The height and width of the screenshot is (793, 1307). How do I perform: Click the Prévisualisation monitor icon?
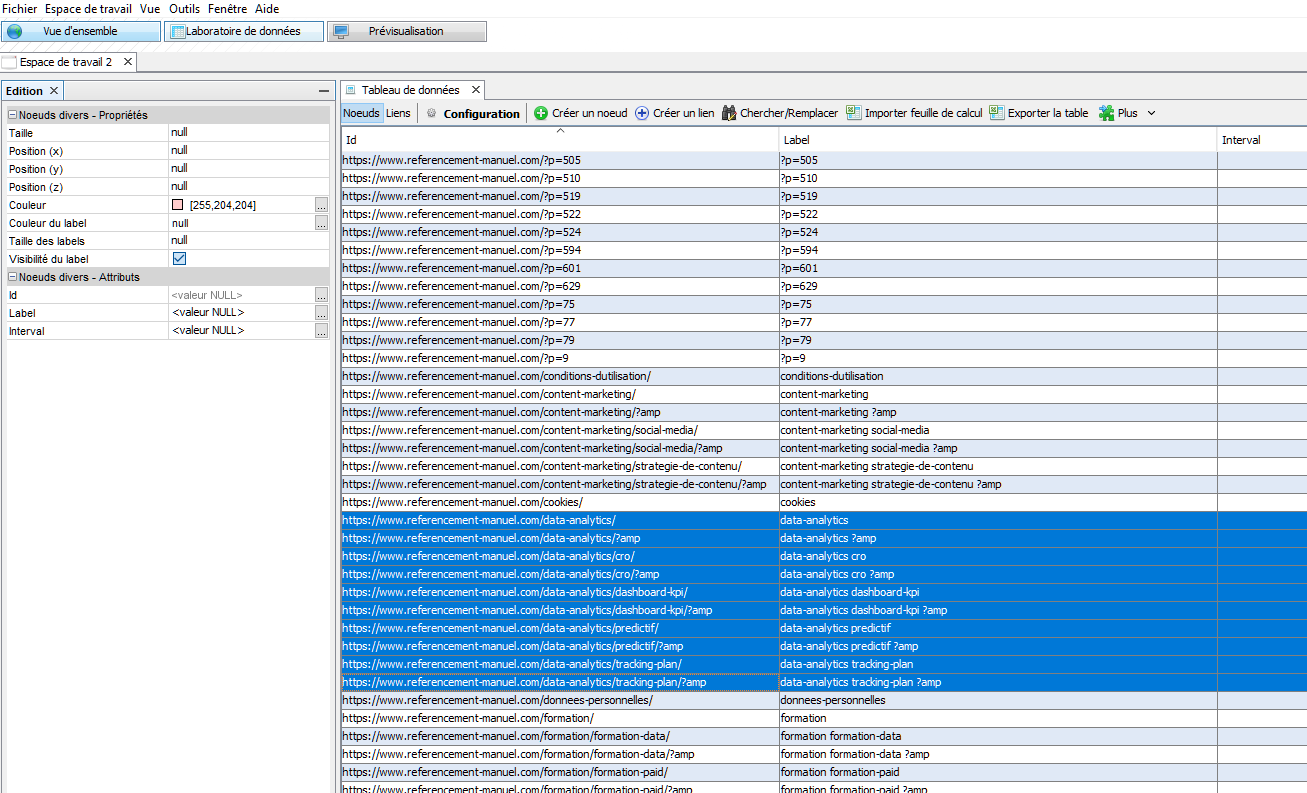[x=341, y=31]
